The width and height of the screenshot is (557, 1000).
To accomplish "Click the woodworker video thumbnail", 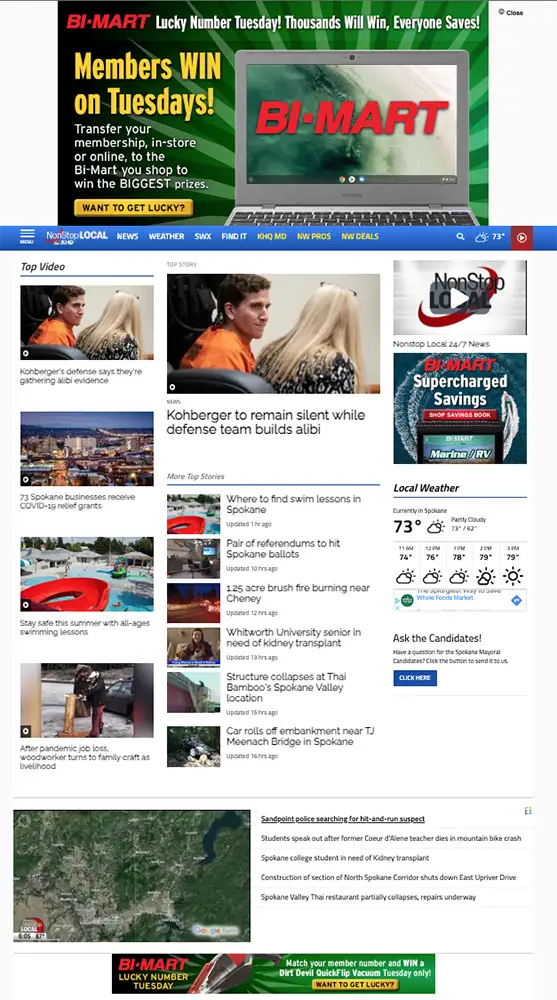I will pos(87,700).
